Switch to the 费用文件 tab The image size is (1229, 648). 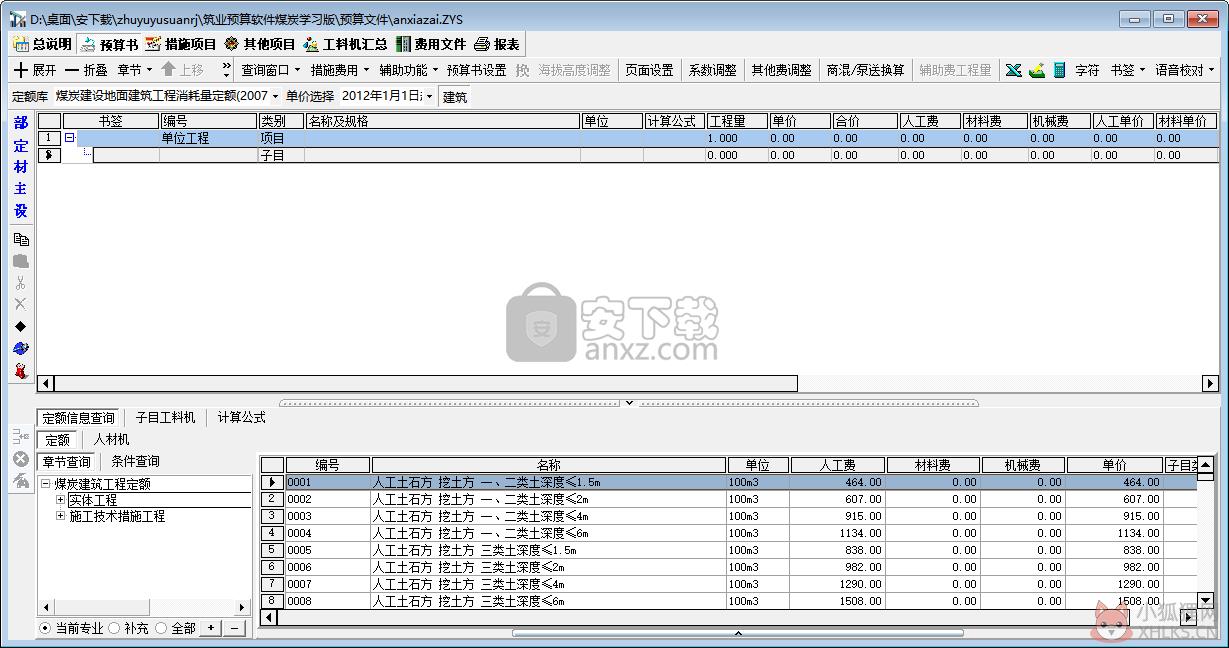[x=431, y=44]
